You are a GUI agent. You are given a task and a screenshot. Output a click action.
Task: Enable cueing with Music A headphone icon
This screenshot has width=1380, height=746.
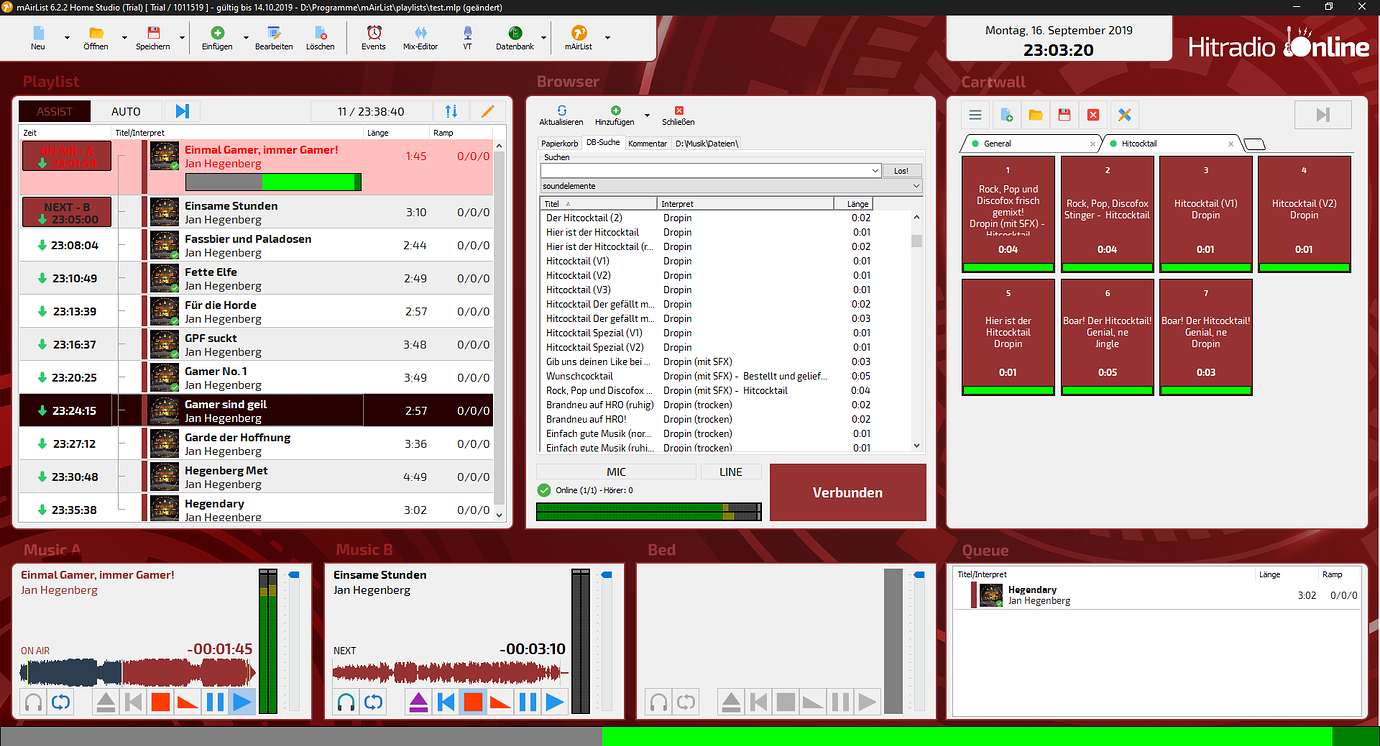click(x=32, y=701)
